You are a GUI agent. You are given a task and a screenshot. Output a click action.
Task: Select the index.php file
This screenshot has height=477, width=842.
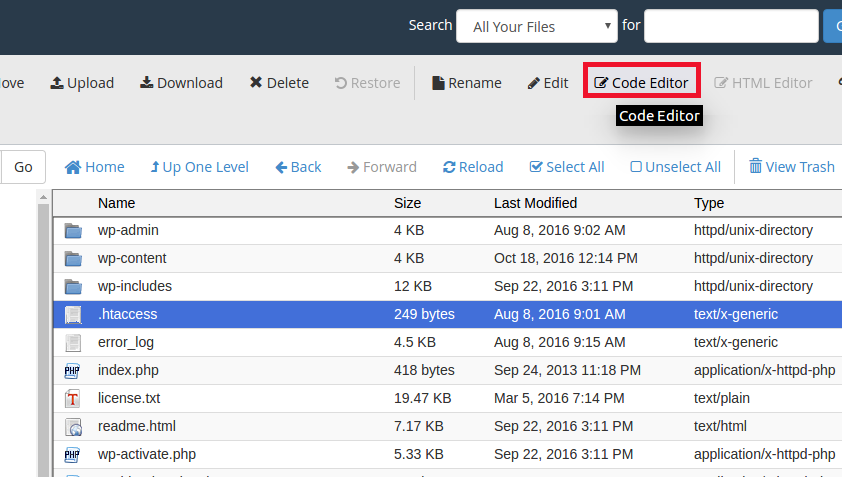128,370
